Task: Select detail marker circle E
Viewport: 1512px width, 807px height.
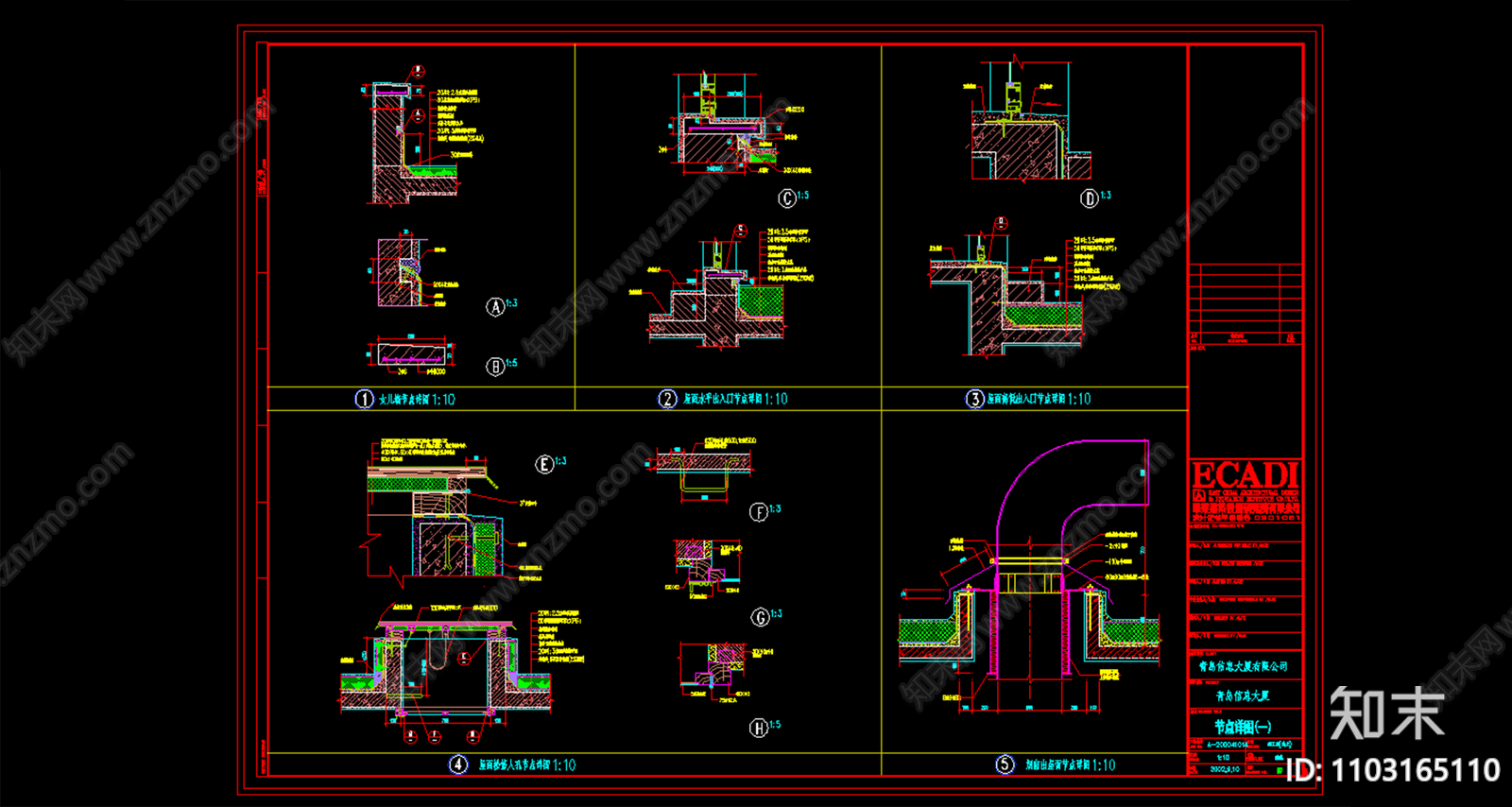Action: click(544, 464)
